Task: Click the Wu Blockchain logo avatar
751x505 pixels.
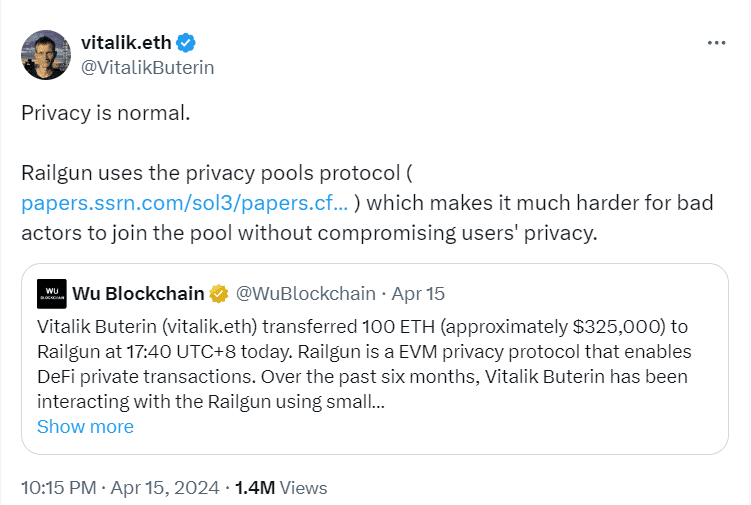Action: click(52, 294)
